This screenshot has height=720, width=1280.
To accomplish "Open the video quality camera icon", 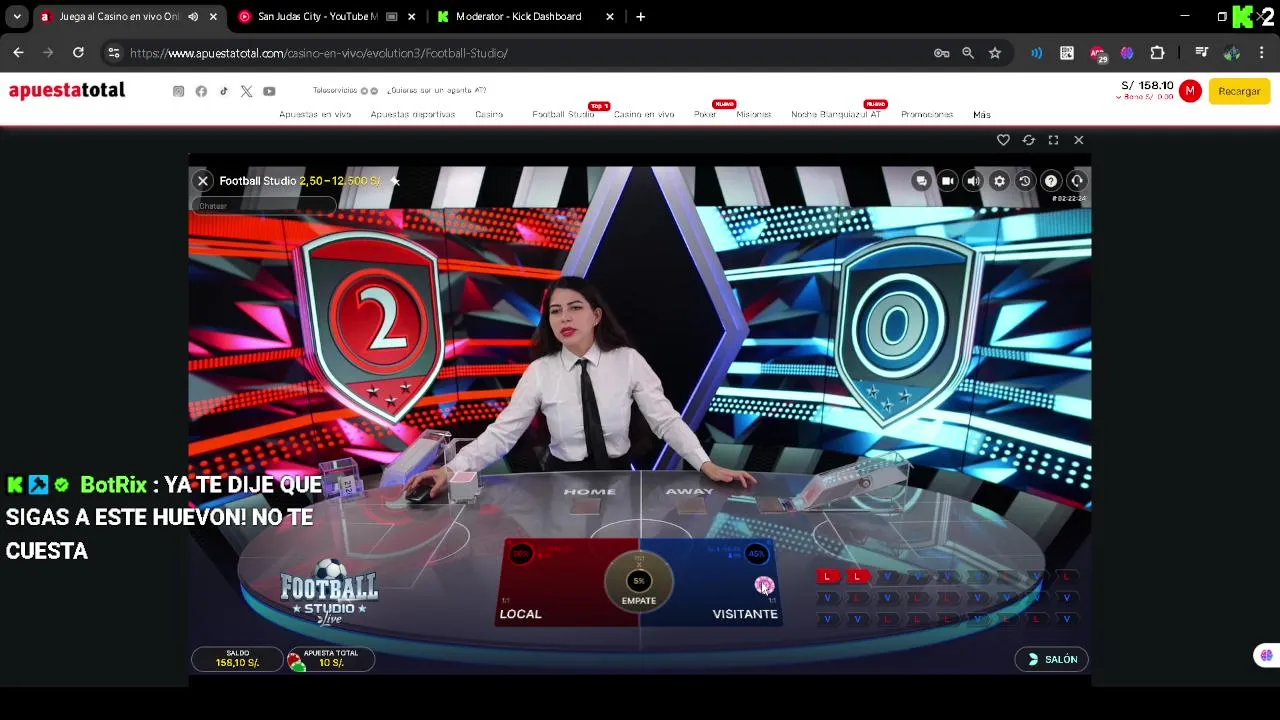I will click(x=947, y=181).
